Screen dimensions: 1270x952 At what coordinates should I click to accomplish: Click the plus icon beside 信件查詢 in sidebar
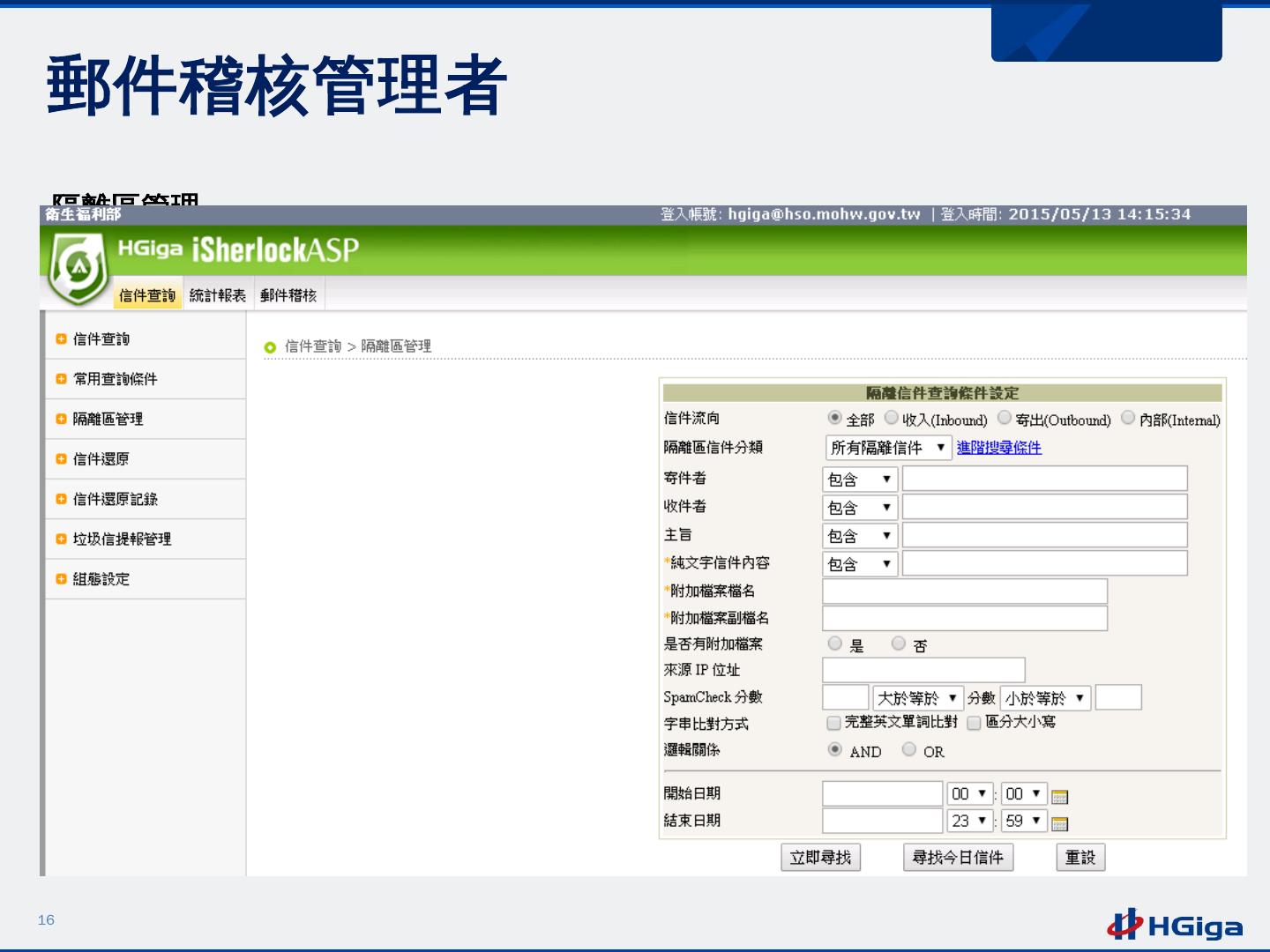coord(61,339)
